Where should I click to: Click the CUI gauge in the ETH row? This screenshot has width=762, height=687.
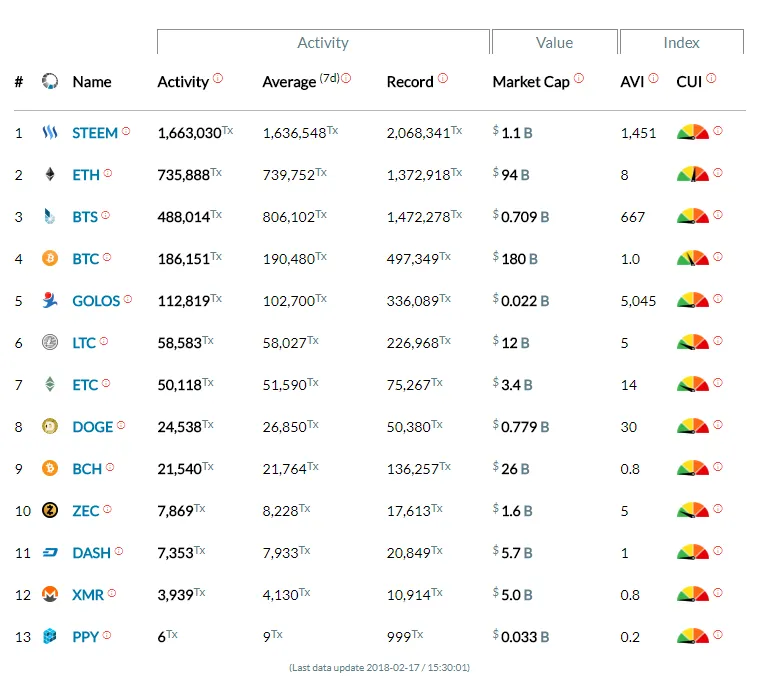coord(693,174)
